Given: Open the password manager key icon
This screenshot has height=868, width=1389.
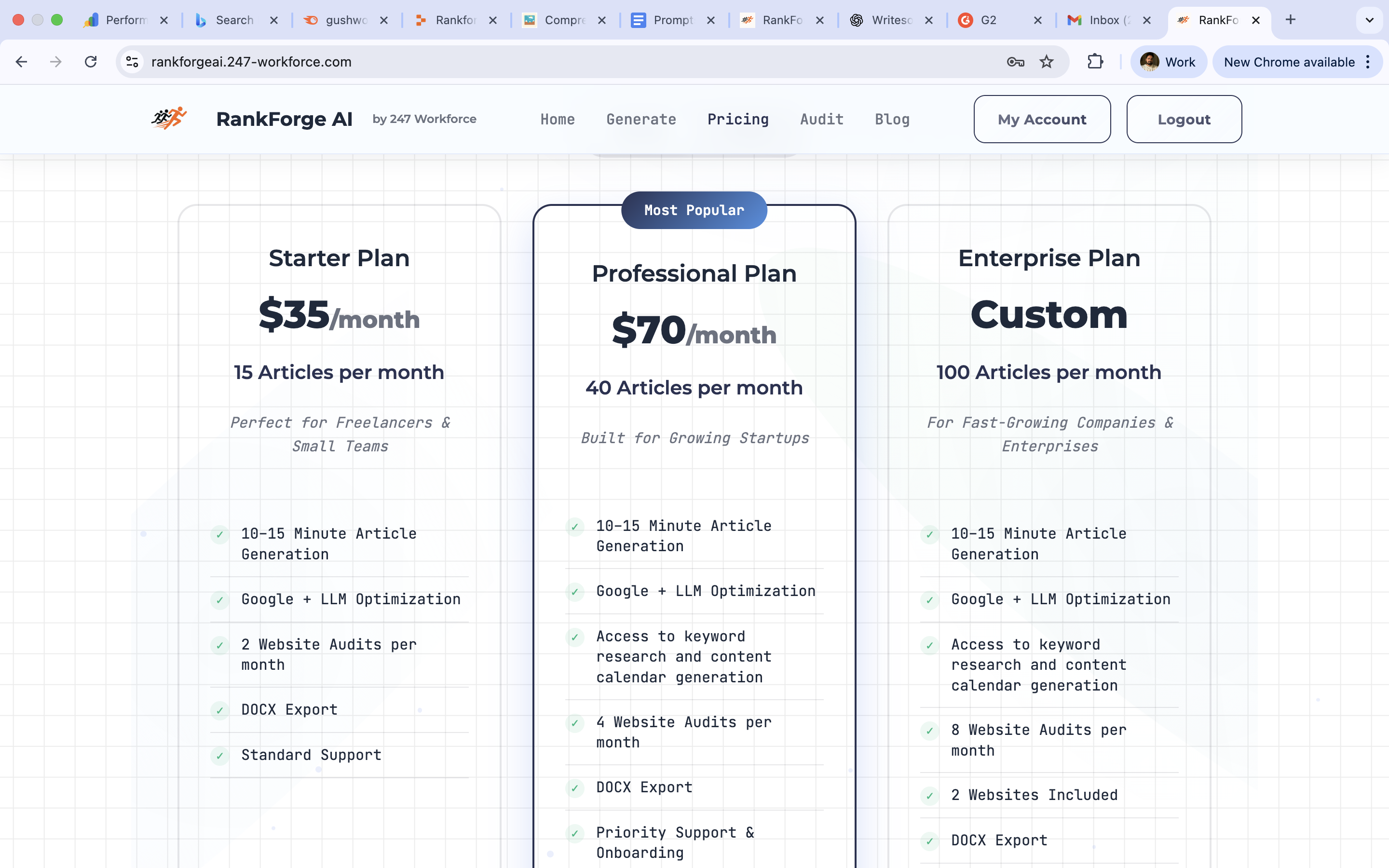Looking at the screenshot, I should (1015, 61).
